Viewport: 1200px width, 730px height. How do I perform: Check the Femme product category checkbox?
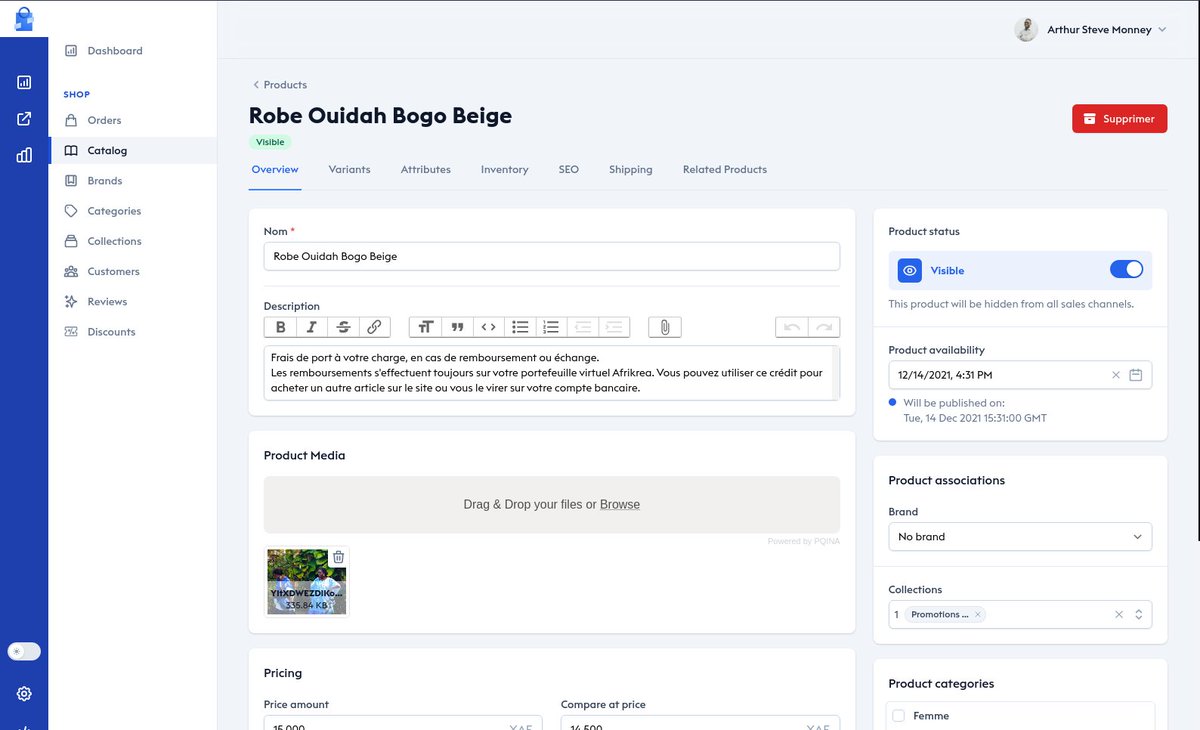(897, 715)
